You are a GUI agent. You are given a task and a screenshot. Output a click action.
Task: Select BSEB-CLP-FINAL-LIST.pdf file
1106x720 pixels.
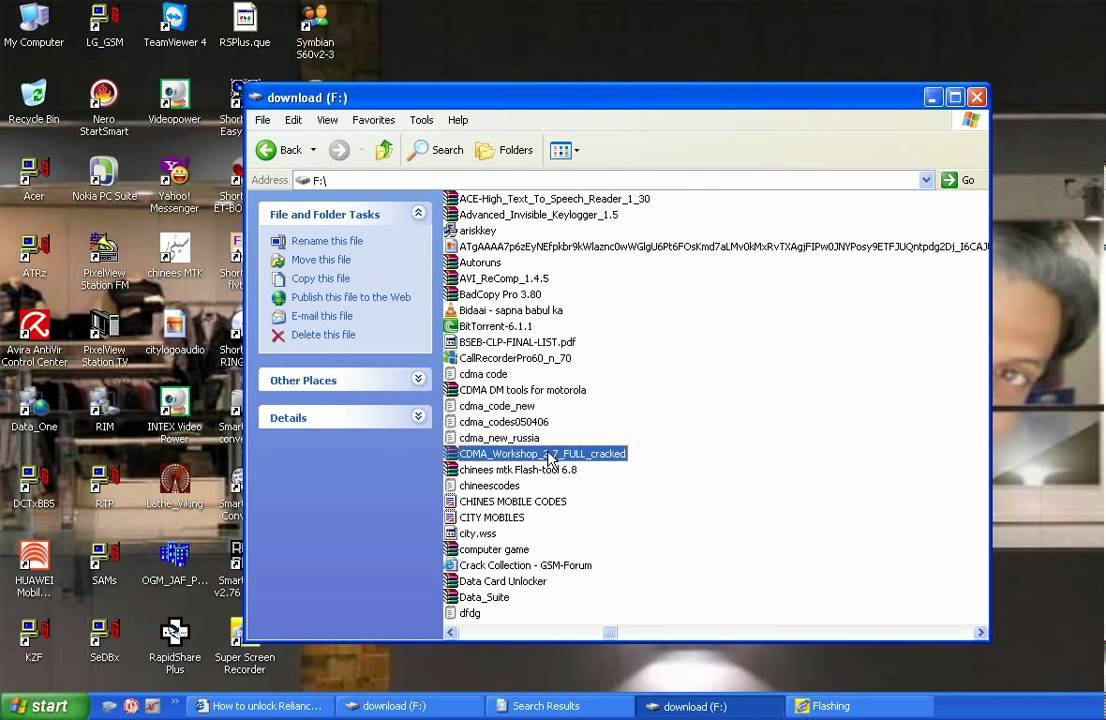[x=510, y=342]
